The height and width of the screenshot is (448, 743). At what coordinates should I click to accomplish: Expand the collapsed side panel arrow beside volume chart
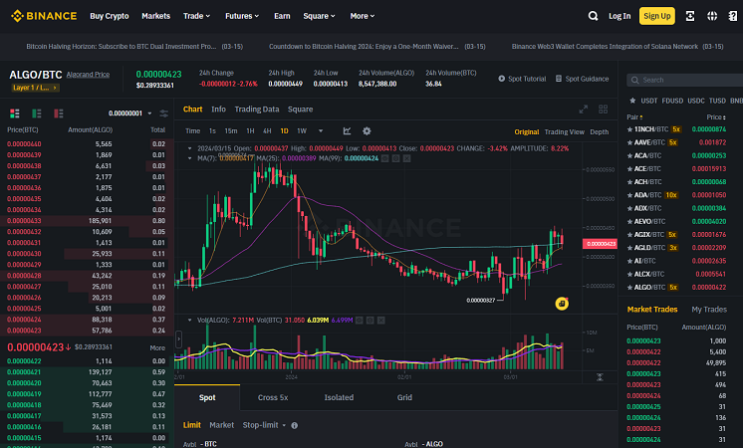(x=179, y=339)
